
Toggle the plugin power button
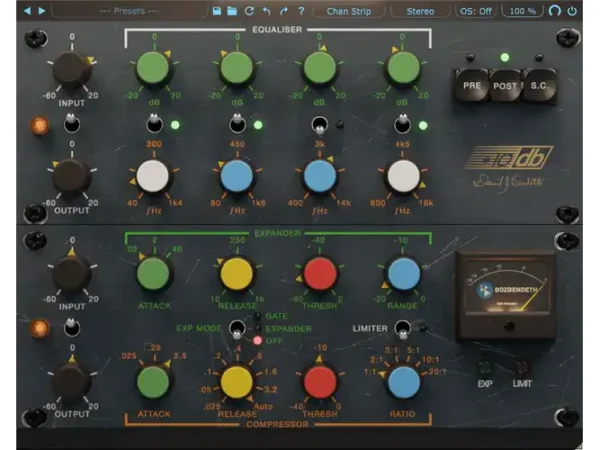click(572, 11)
